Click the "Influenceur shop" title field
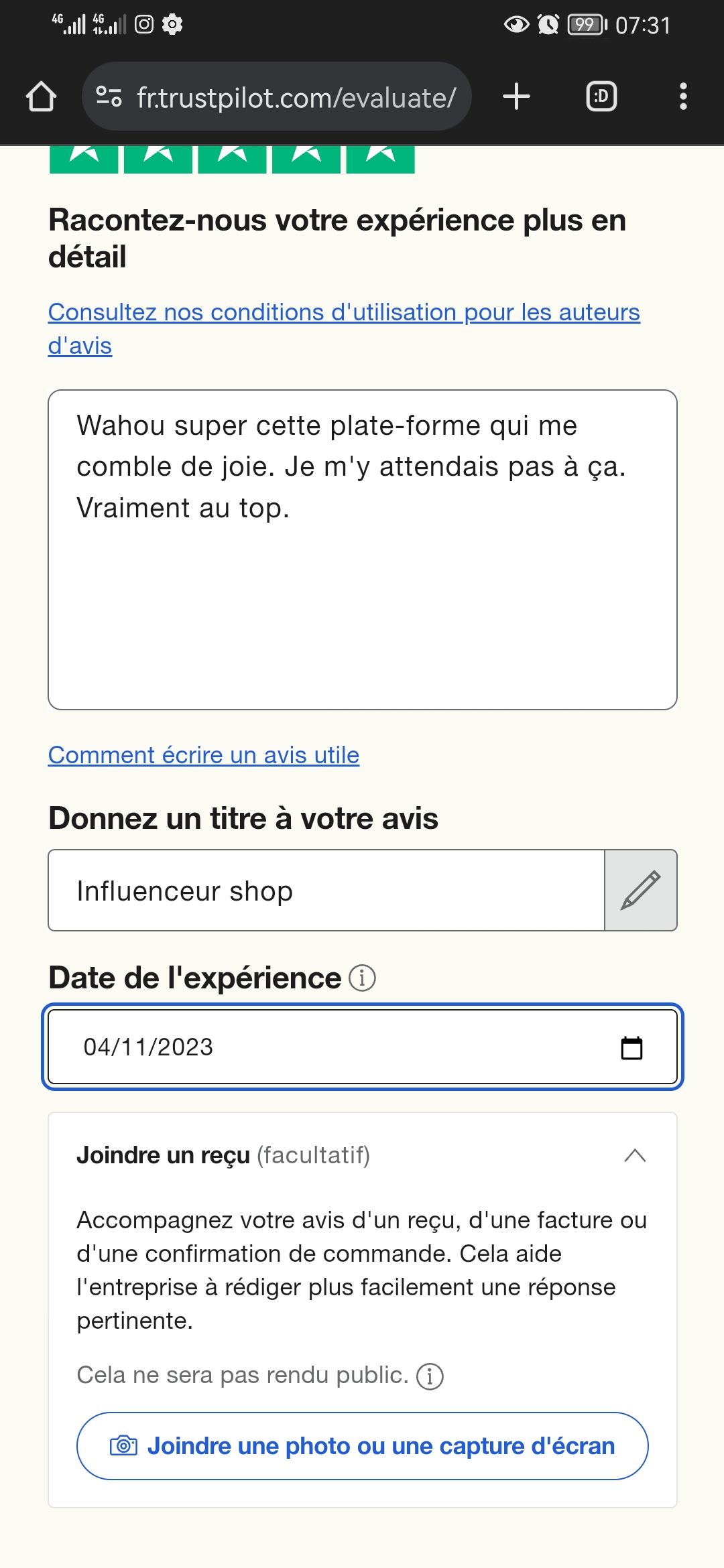The height and width of the screenshot is (1568, 724). [x=326, y=891]
